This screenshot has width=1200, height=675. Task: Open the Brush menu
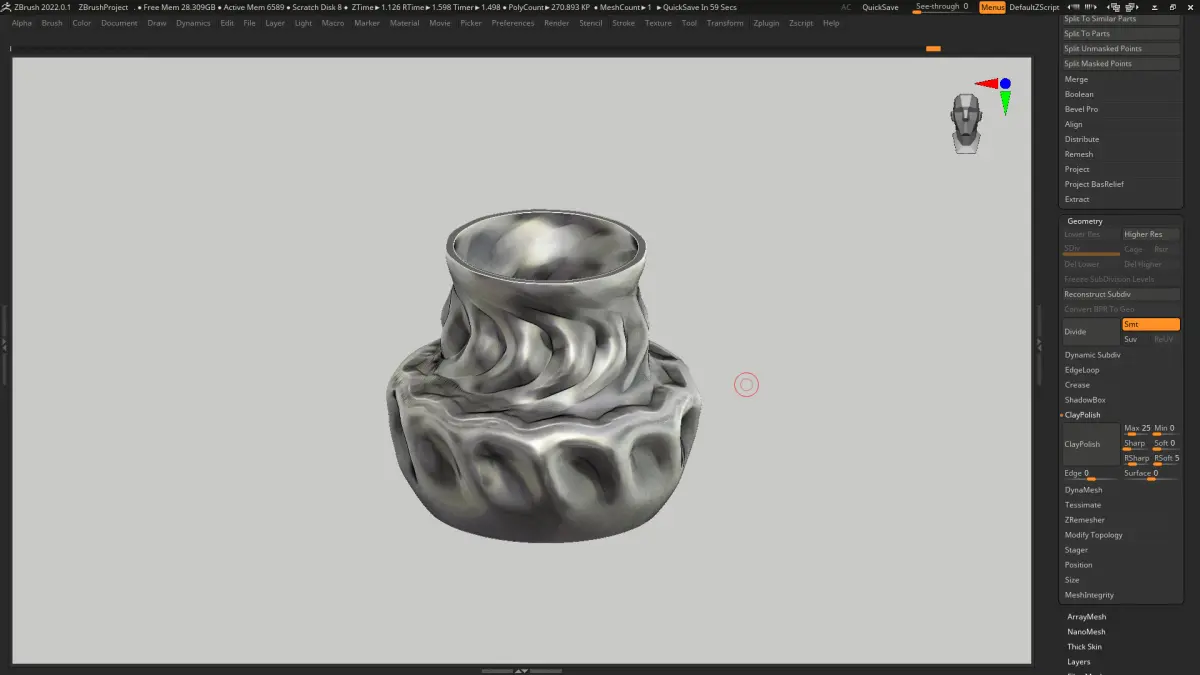52,23
